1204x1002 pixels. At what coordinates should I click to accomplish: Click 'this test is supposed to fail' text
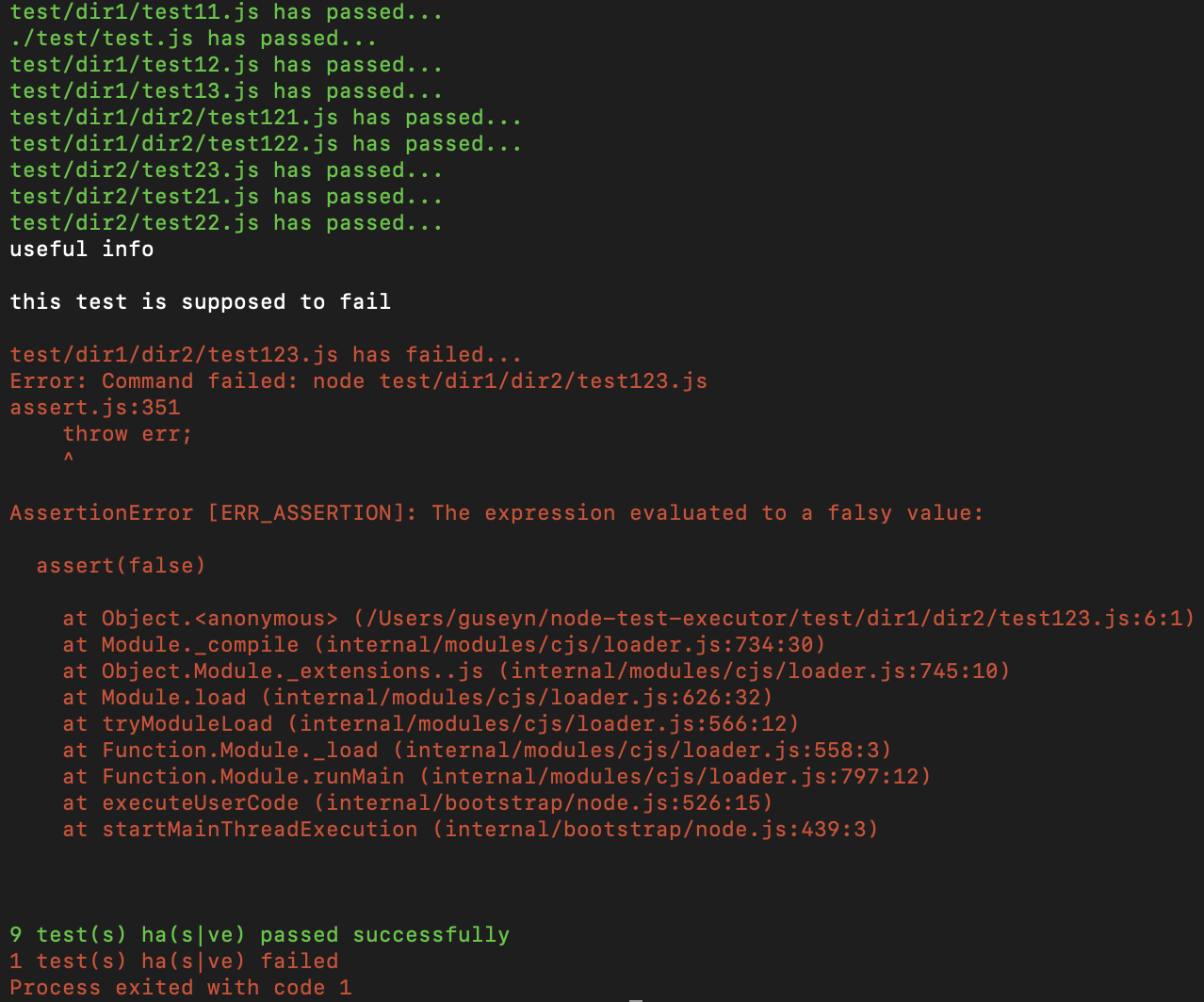tap(200, 302)
